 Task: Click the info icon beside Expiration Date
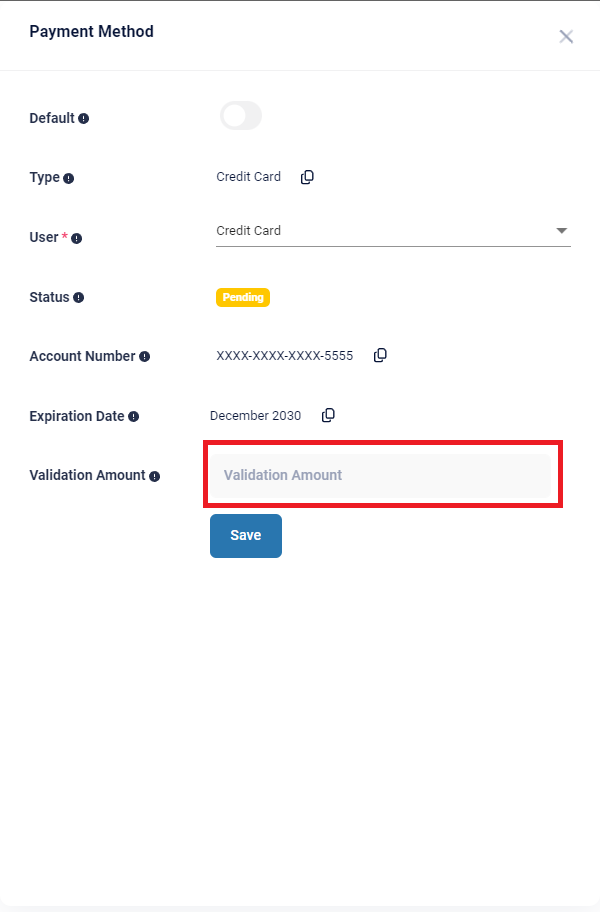(x=134, y=416)
